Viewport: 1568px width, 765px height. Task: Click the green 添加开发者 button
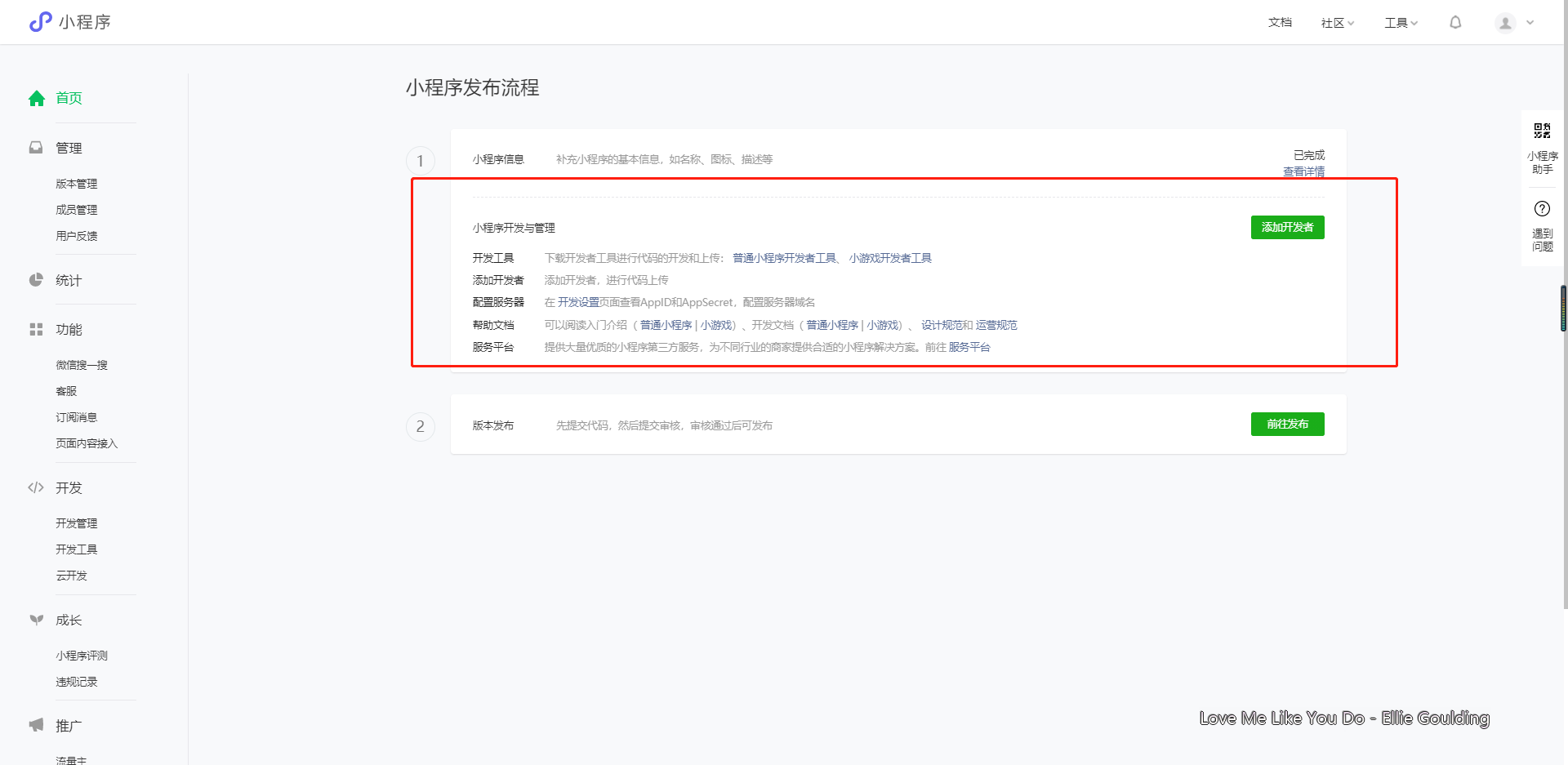coord(1287,227)
